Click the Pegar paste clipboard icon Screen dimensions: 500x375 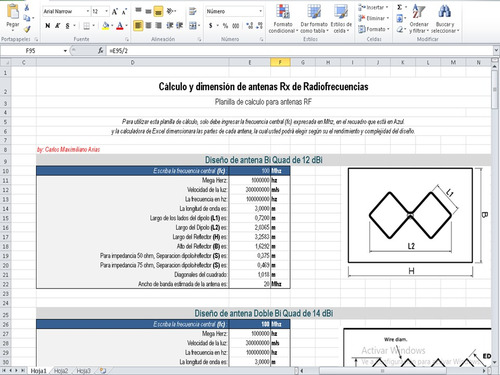pos(13,11)
